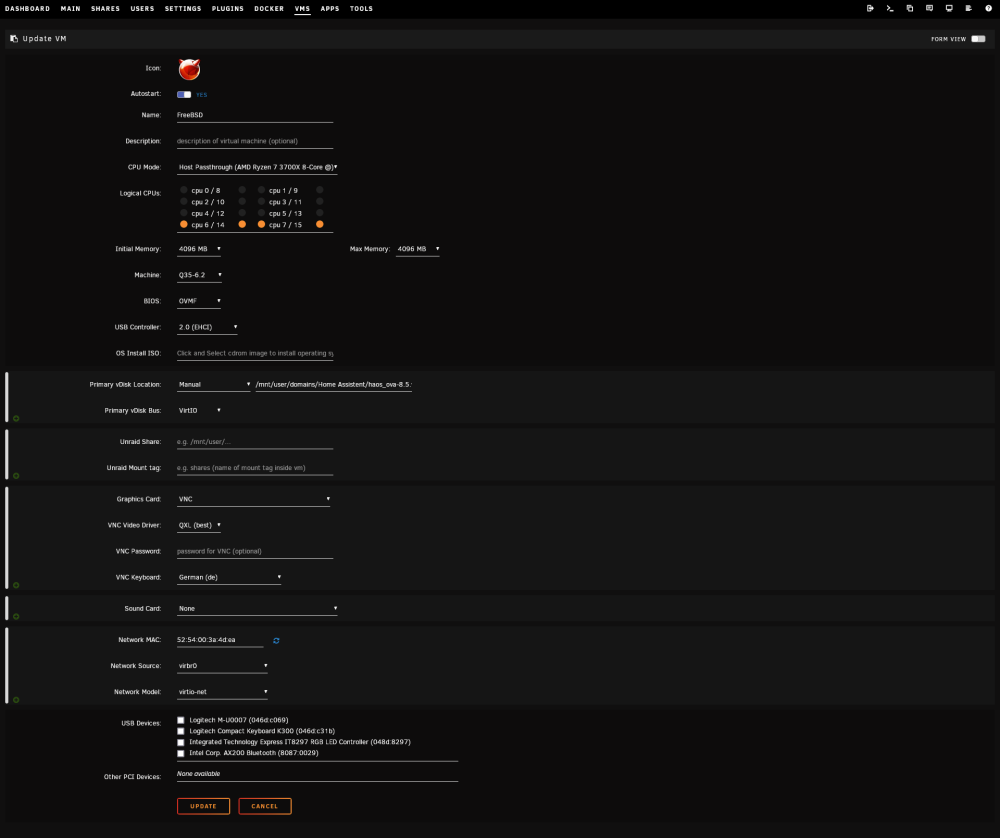Check Logitech M-U0007 USB device
1000x838 pixels.
pyautogui.click(x=180, y=720)
